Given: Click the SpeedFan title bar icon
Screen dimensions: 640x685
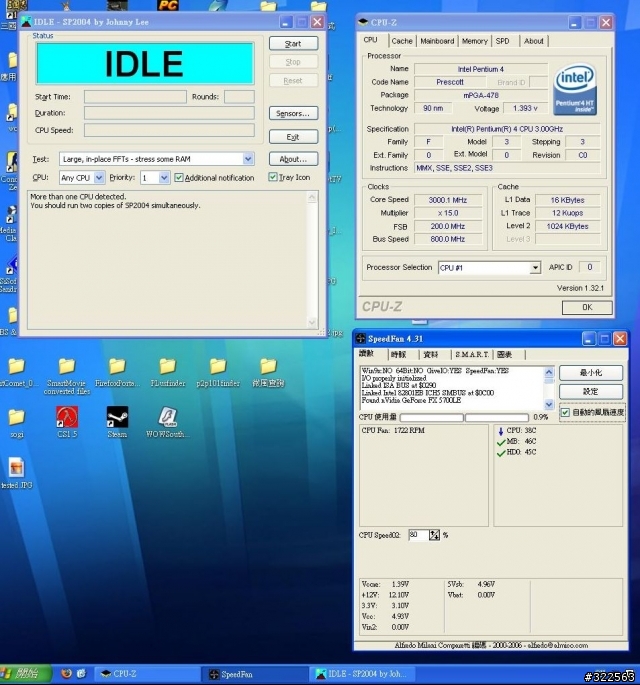Looking at the screenshot, I should [360, 338].
